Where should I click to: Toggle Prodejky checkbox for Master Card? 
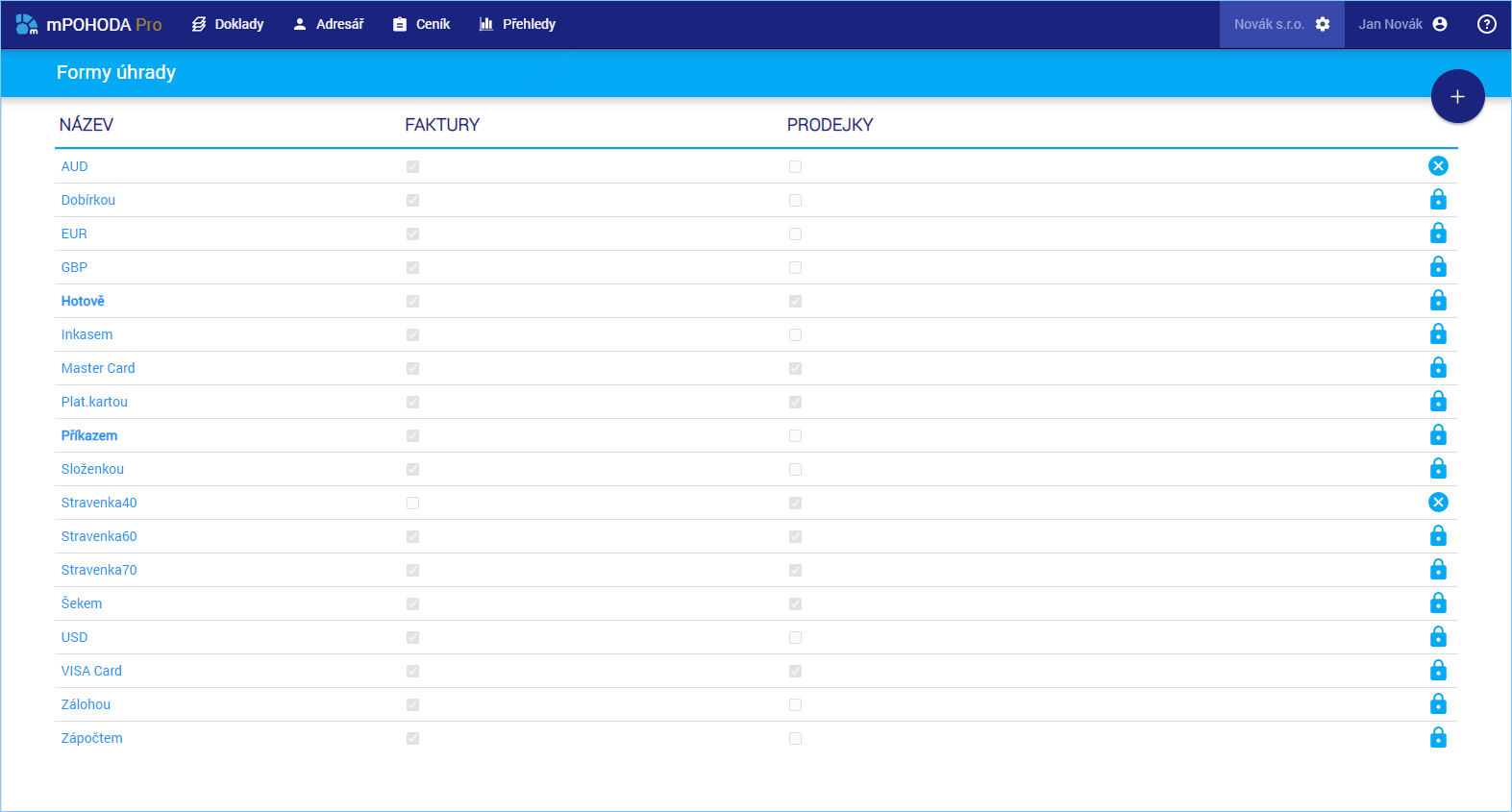(795, 368)
